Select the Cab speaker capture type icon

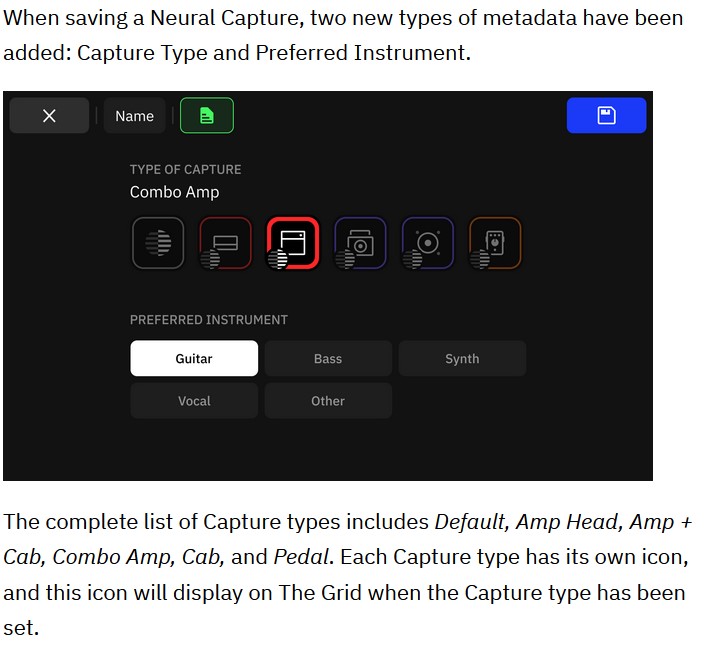(x=428, y=243)
